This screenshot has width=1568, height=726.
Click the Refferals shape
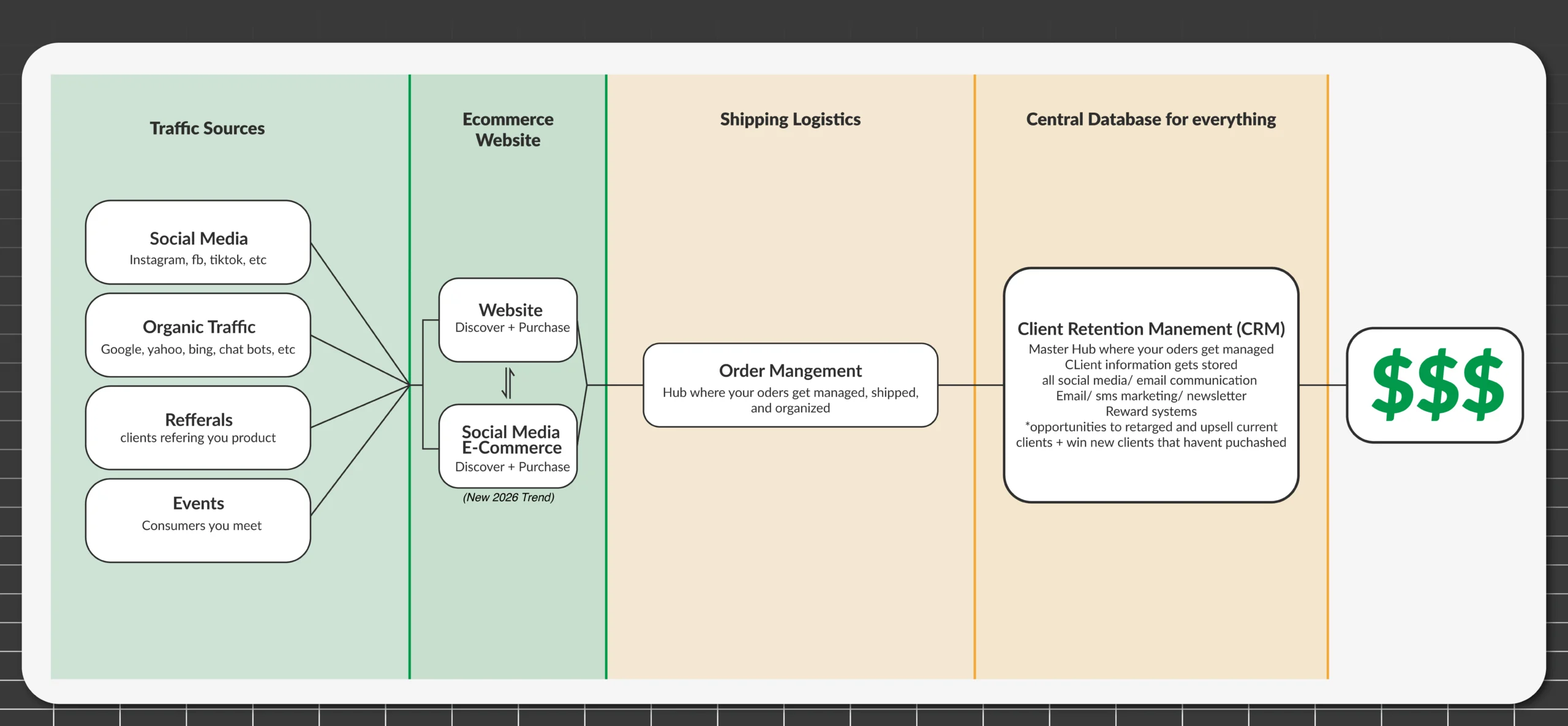click(198, 426)
